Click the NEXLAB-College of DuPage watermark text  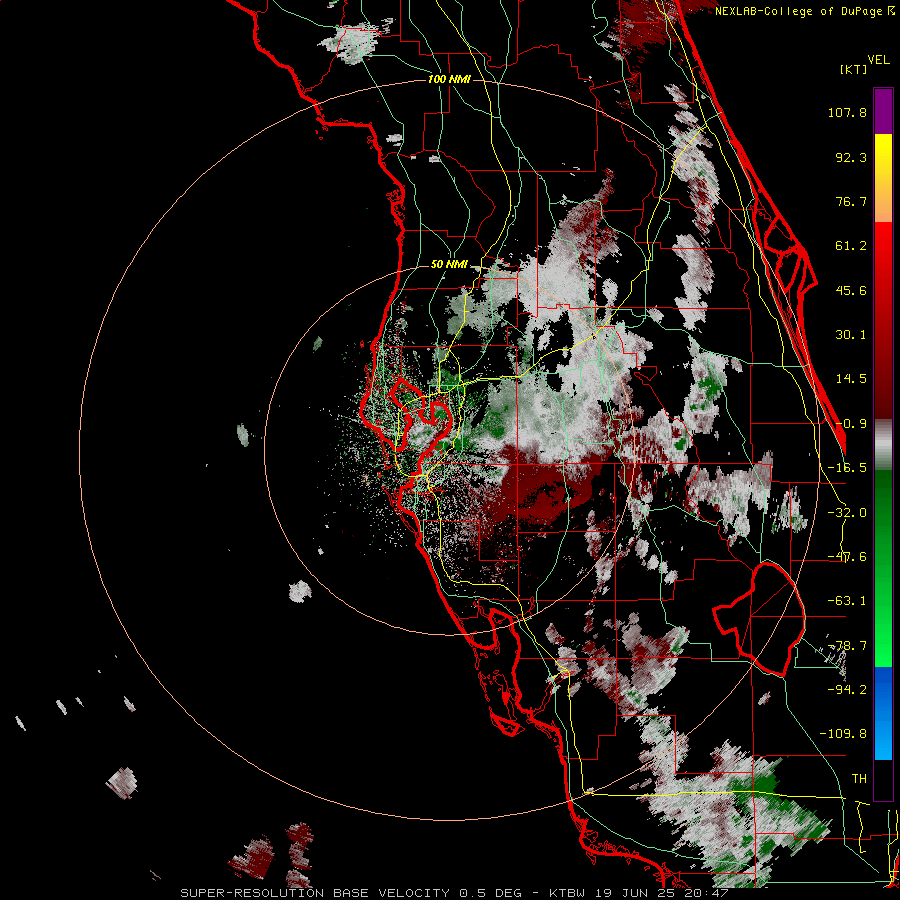805,11
